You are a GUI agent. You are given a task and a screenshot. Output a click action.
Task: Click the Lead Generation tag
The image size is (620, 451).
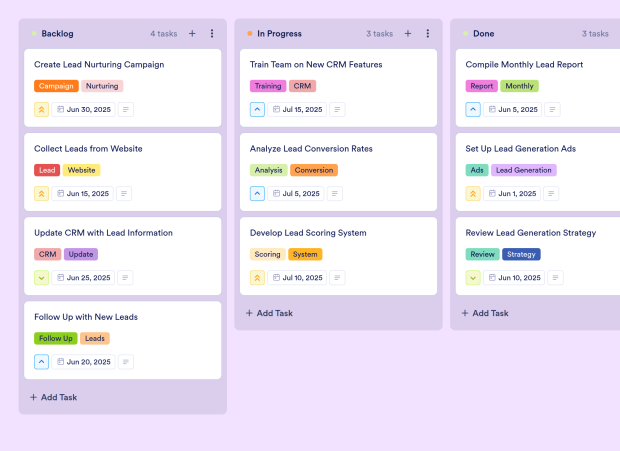coord(524,170)
